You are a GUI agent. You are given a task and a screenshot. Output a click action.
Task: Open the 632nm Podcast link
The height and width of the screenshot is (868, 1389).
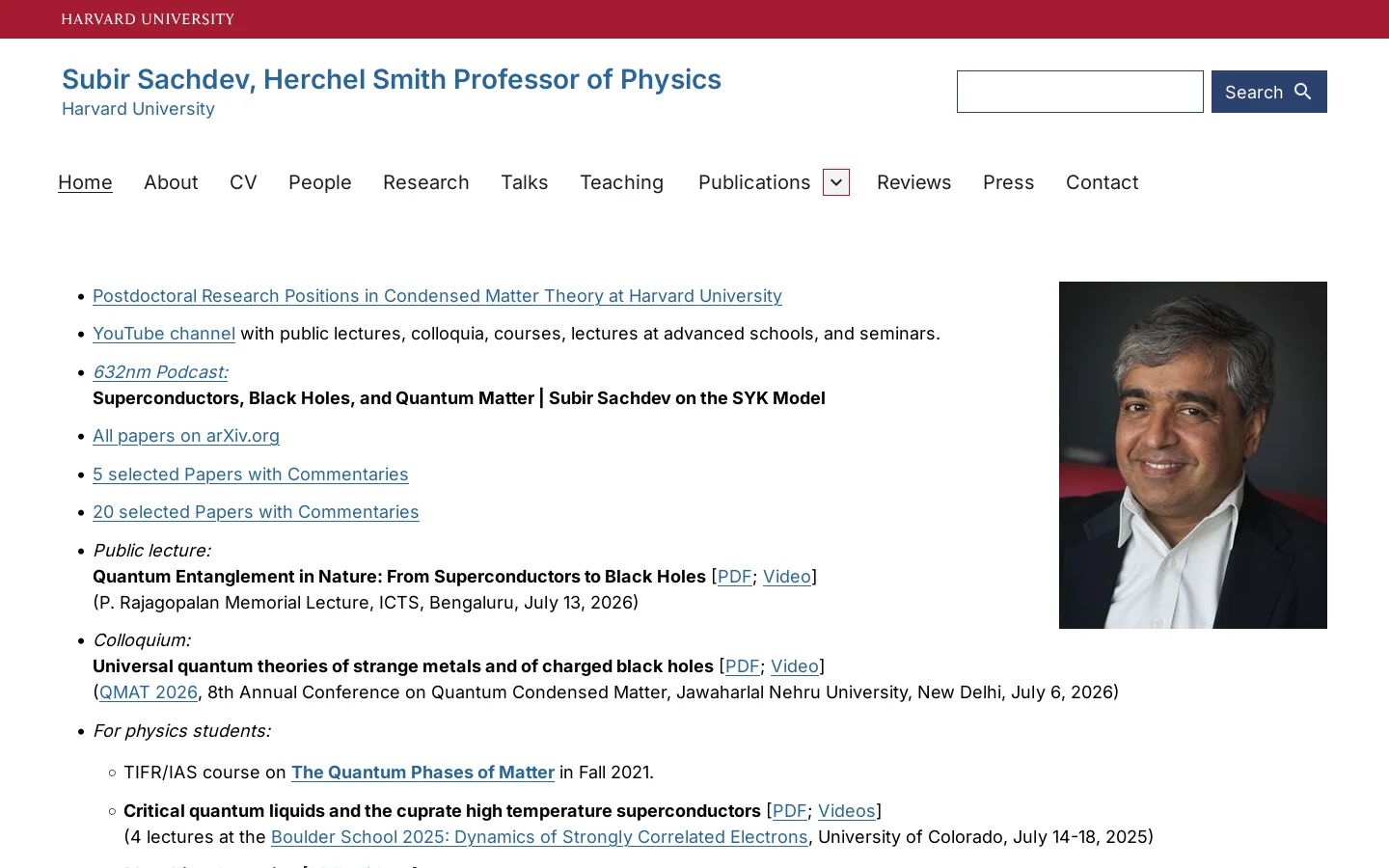click(160, 372)
